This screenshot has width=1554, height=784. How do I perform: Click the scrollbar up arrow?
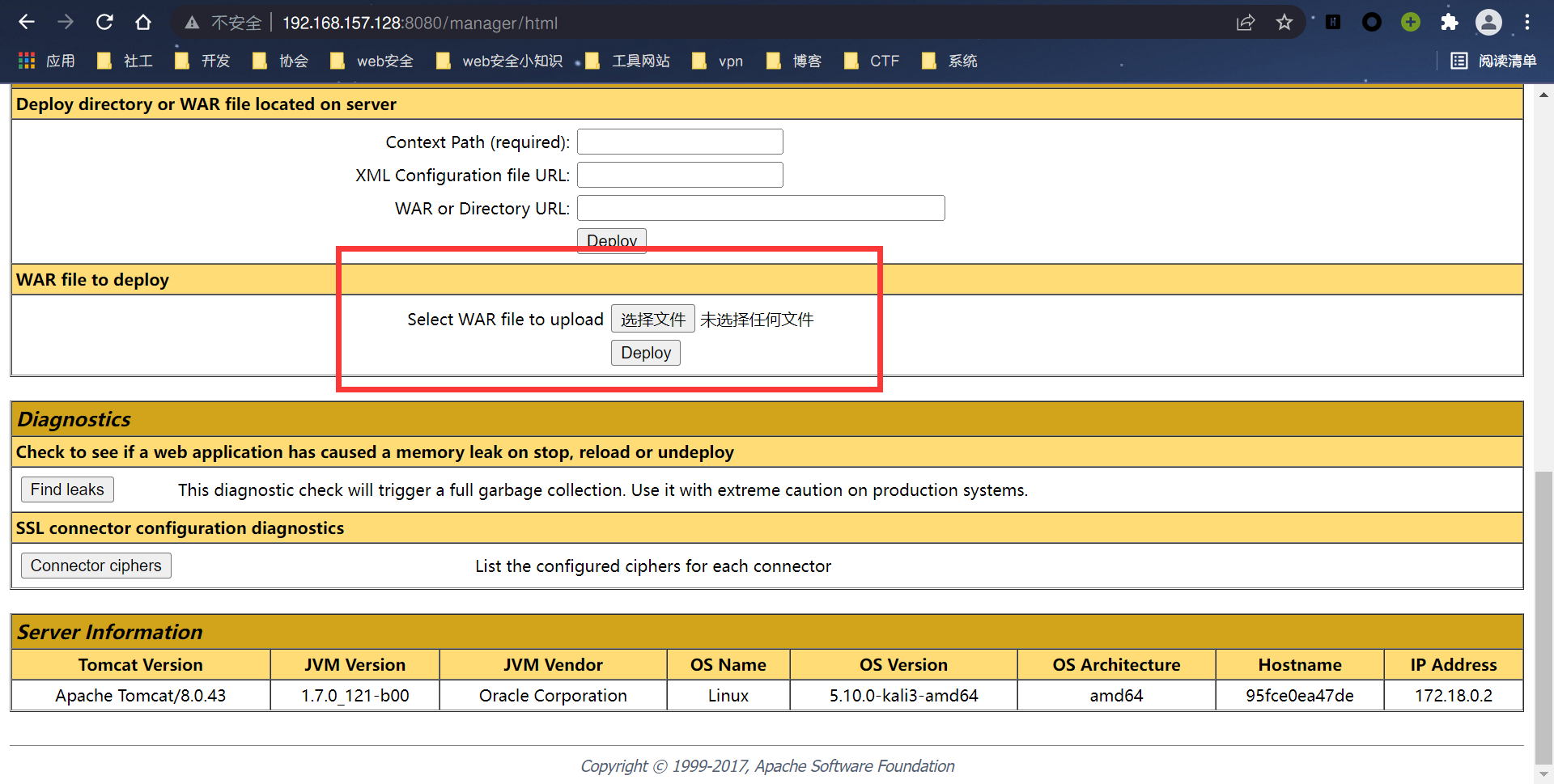point(1543,95)
